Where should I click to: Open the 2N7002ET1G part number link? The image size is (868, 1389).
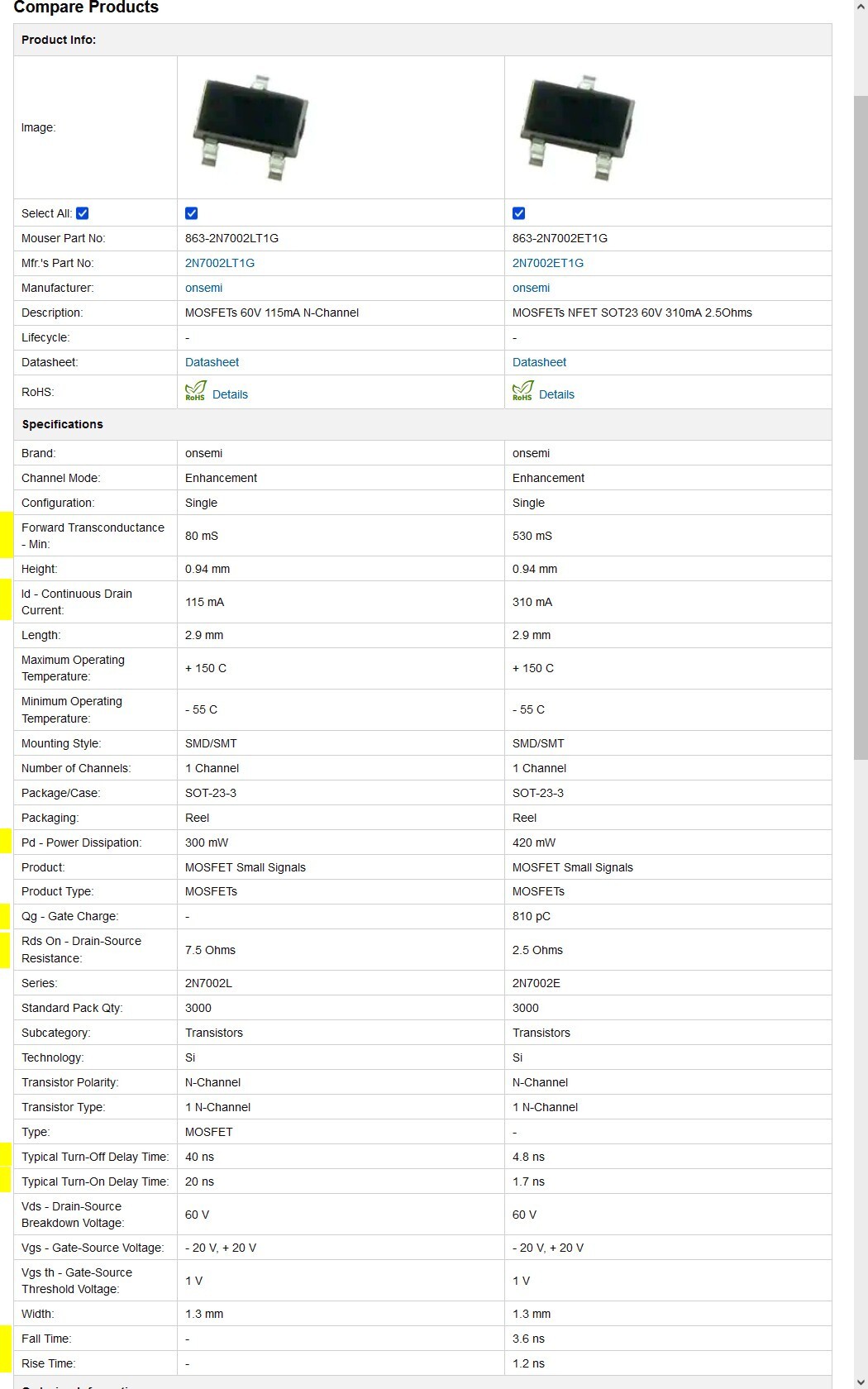tap(548, 263)
